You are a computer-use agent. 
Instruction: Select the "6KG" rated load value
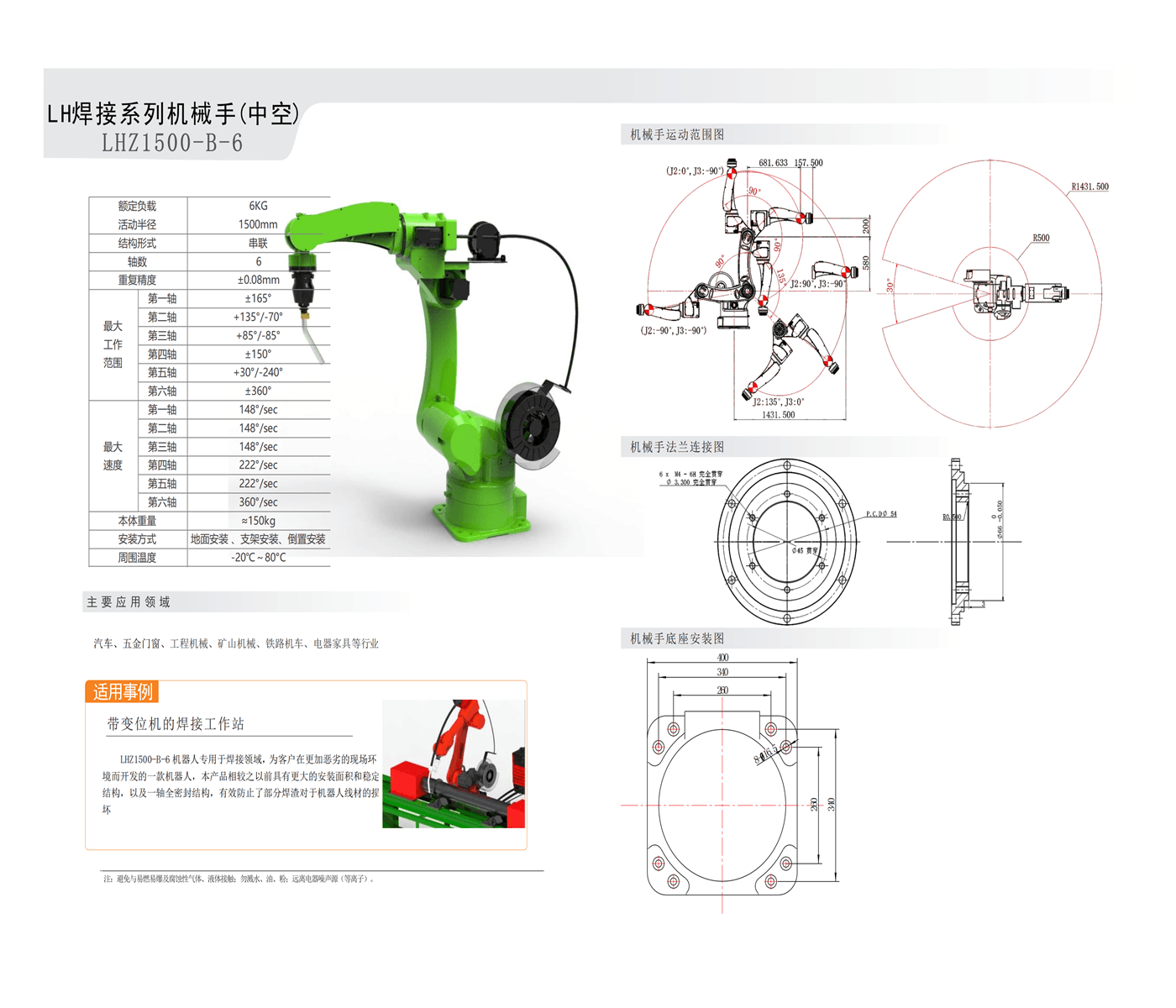point(258,206)
